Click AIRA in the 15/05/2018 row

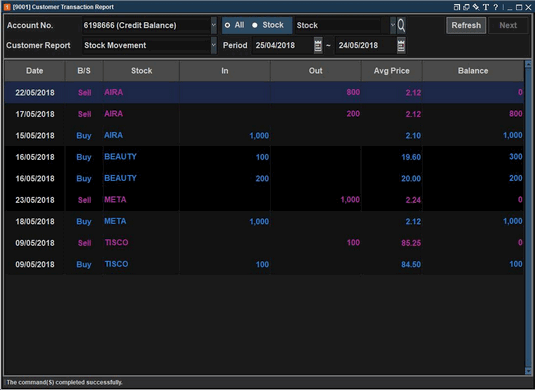point(114,135)
